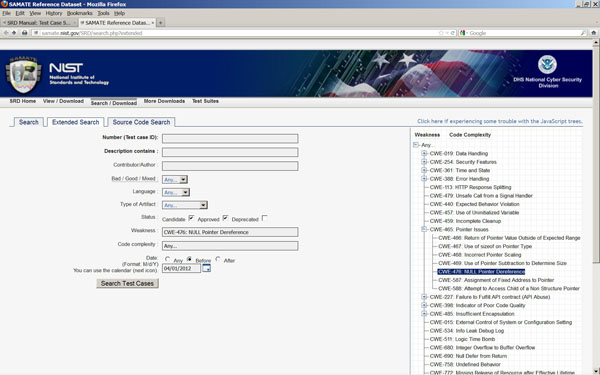
Task: Select the After date radio button
Action: pos(218,259)
